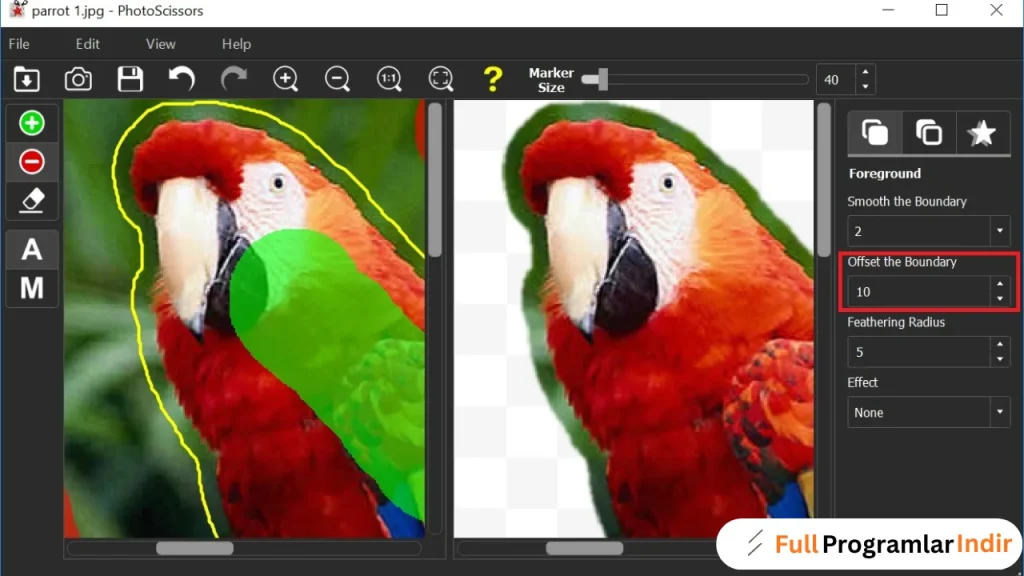Select the red background marker tool
This screenshot has width=1024, height=576.
31,161
